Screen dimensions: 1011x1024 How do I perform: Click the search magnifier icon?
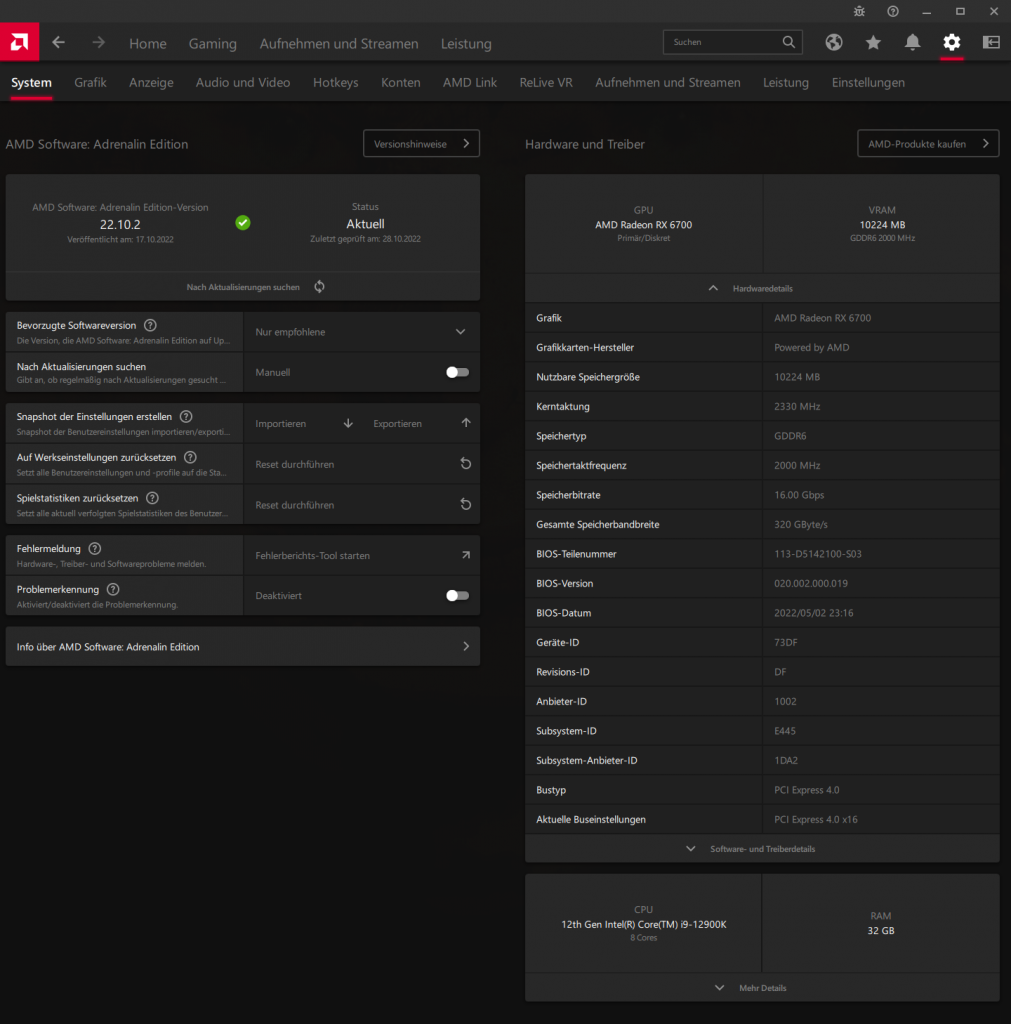point(789,42)
